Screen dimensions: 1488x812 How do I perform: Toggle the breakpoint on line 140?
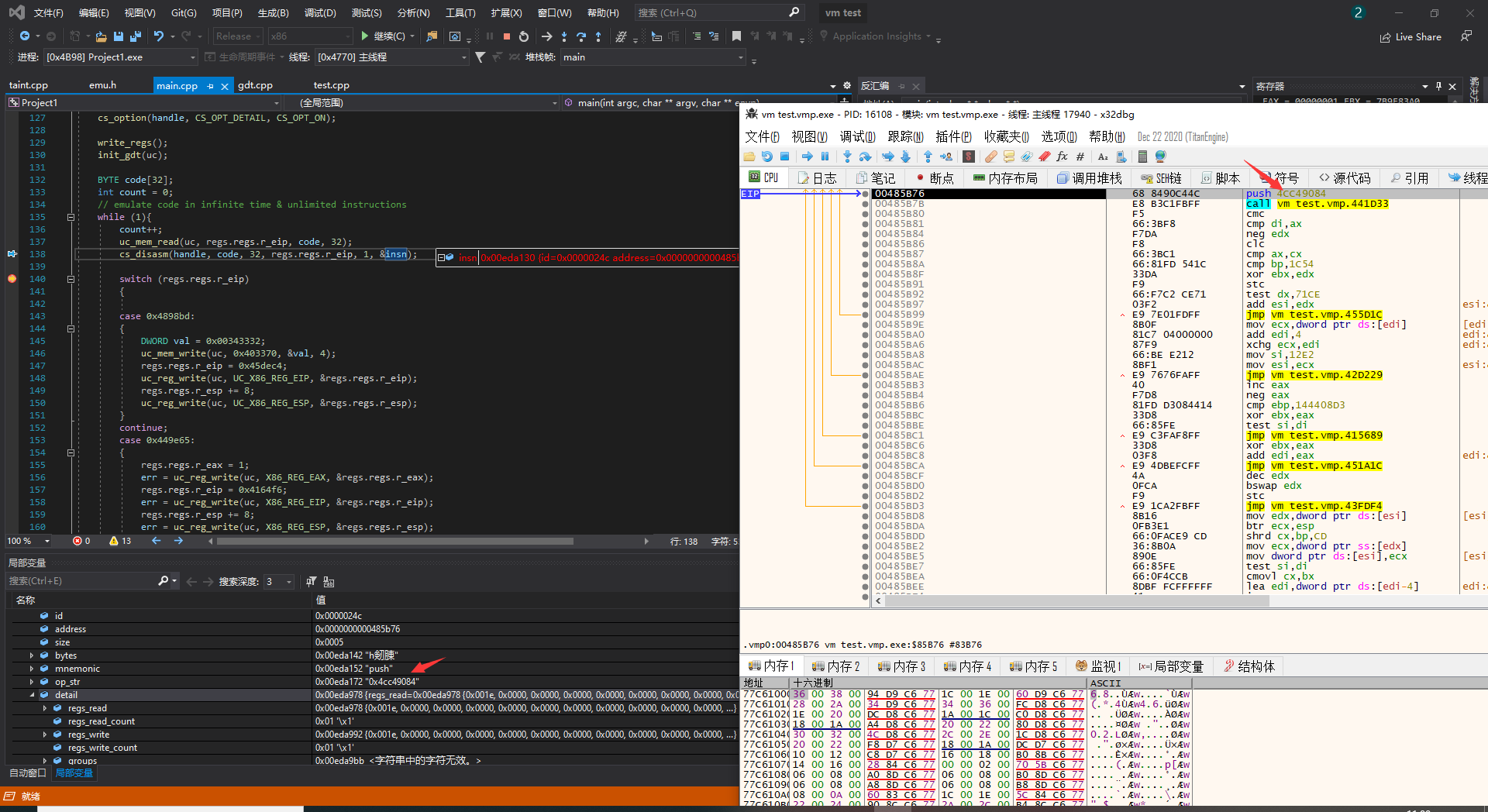click(x=12, y=279)
